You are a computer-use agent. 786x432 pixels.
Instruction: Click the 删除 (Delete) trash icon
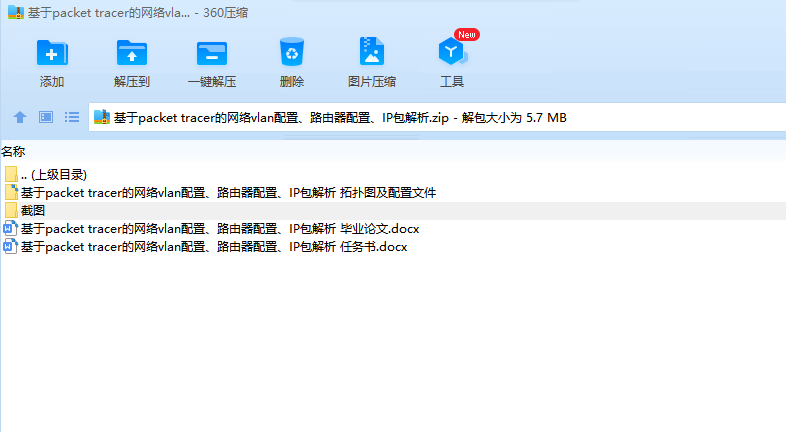click(292, 52)
